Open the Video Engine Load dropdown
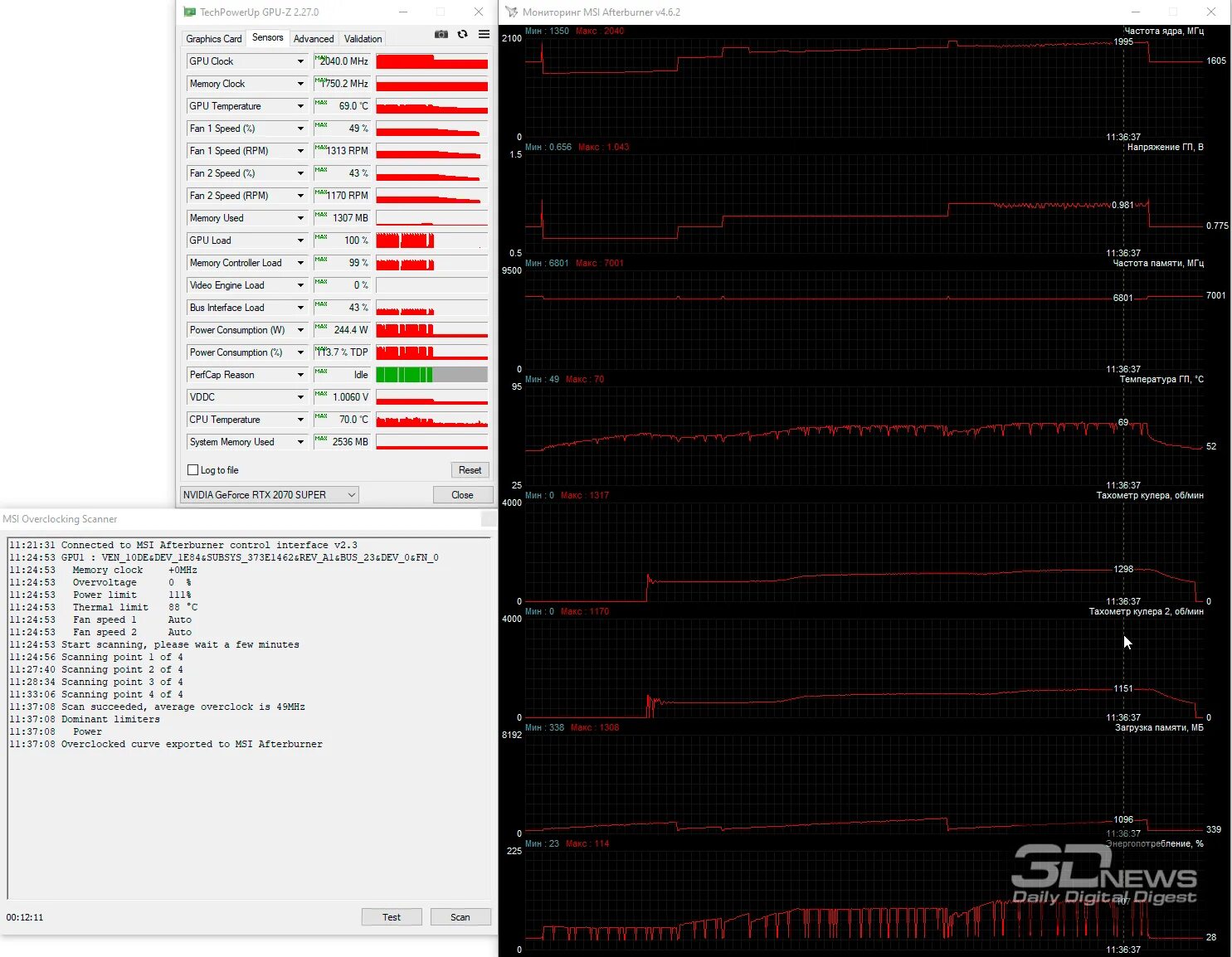This screenshot has width=1232, height=957. pos(300,285)
